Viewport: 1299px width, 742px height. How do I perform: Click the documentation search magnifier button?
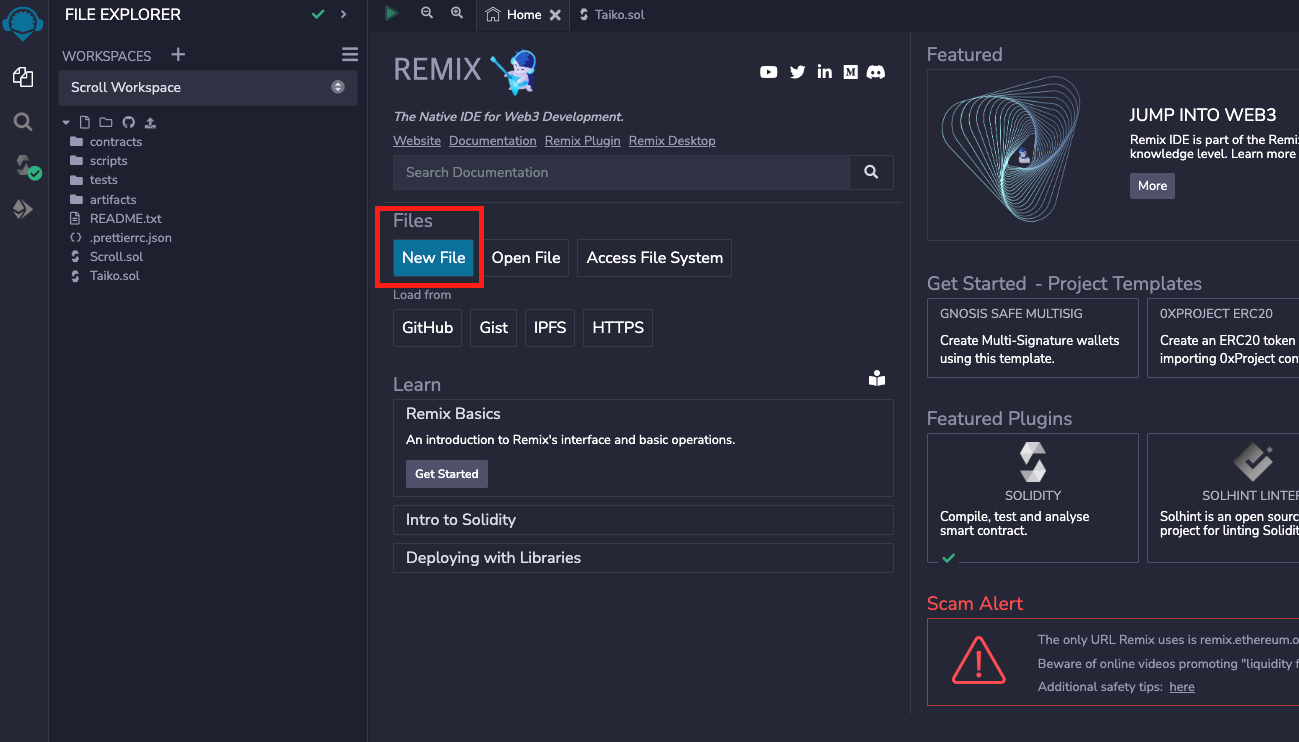(x=871, y=172)
